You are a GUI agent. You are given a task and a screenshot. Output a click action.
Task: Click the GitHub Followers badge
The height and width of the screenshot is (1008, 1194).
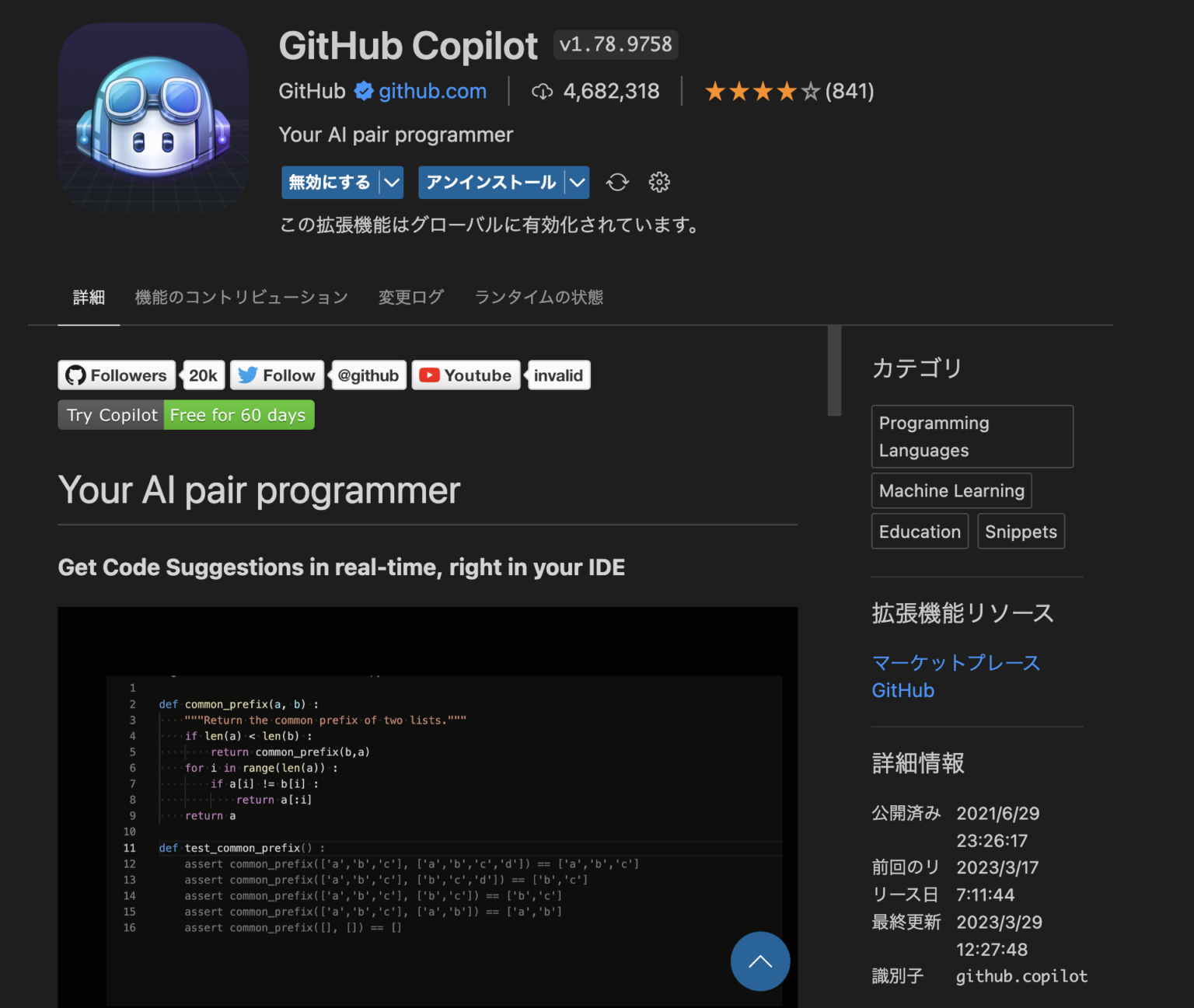point(117,375)
